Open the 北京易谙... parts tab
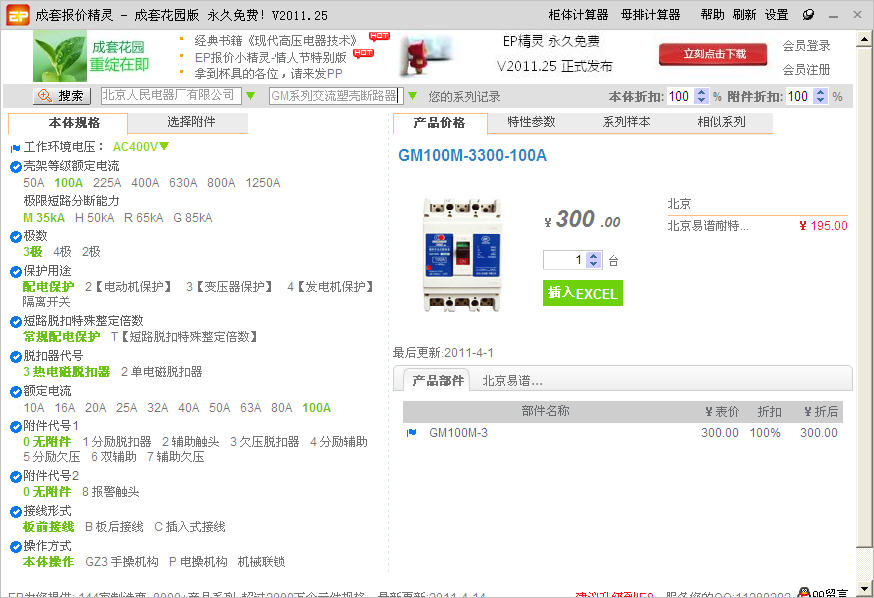Image resolution: width=874 pixels, height=598 pixels. pos(512,381)
